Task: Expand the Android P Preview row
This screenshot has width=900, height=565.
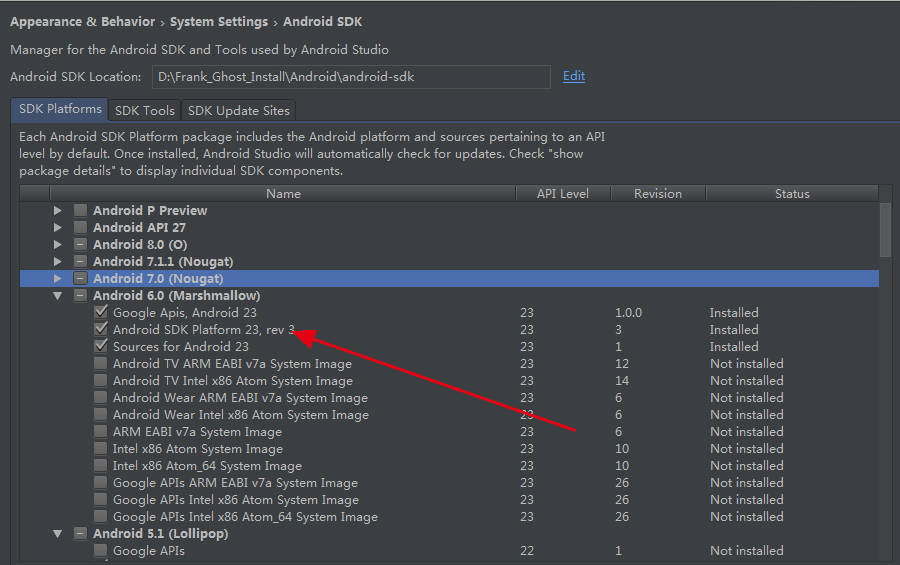Action: pos(57,211)
